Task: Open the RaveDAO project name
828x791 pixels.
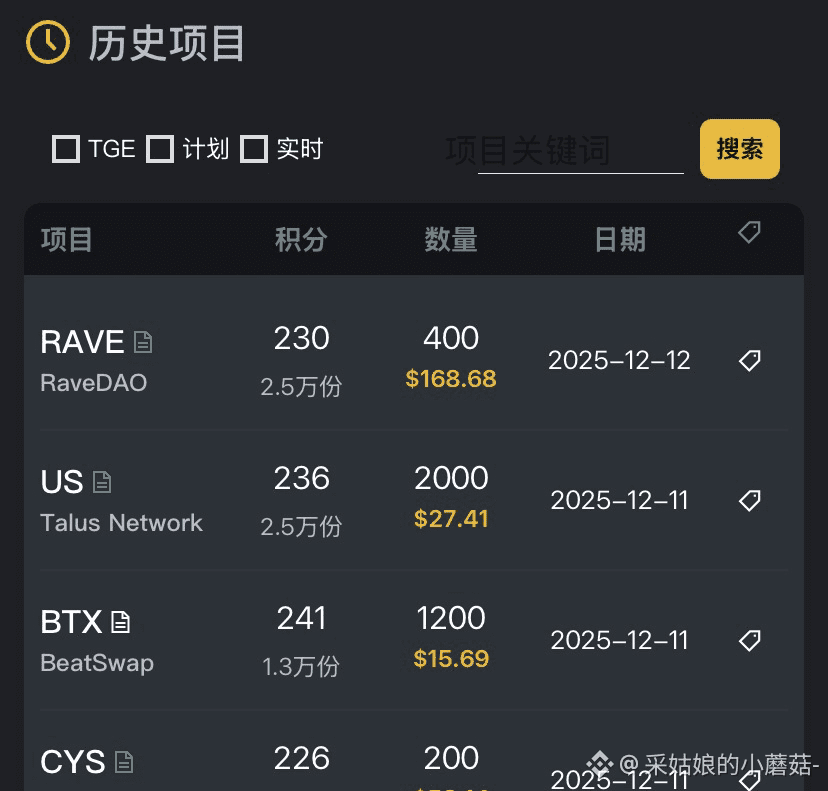Action: coord(93,383)
